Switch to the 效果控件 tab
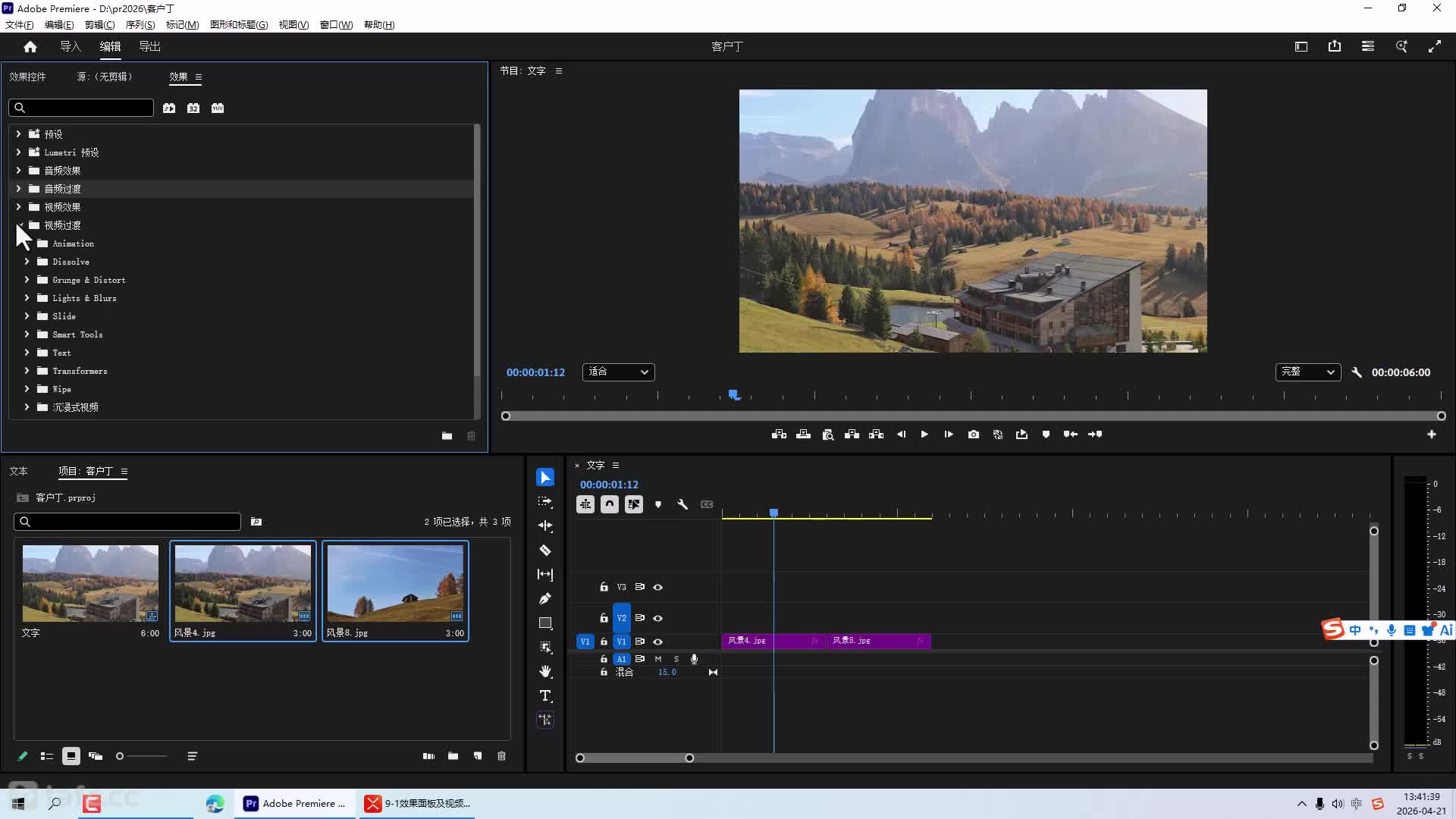The width and height of the screenshot is (1456, 819). pos(27,77)
